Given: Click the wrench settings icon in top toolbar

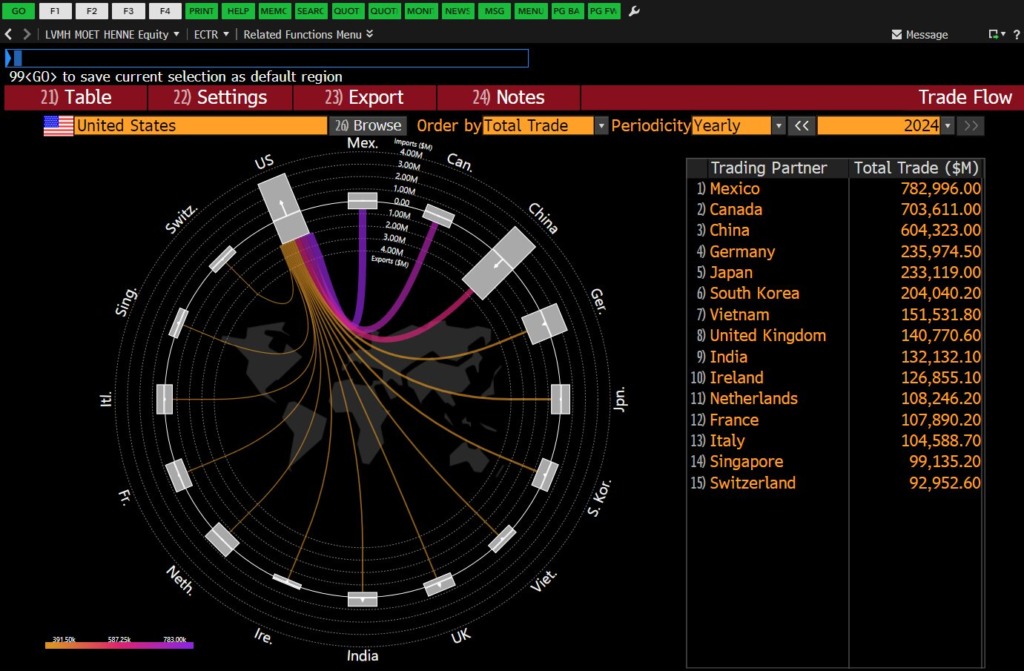Looking at the screenshot, I should [x=634, y=11].
